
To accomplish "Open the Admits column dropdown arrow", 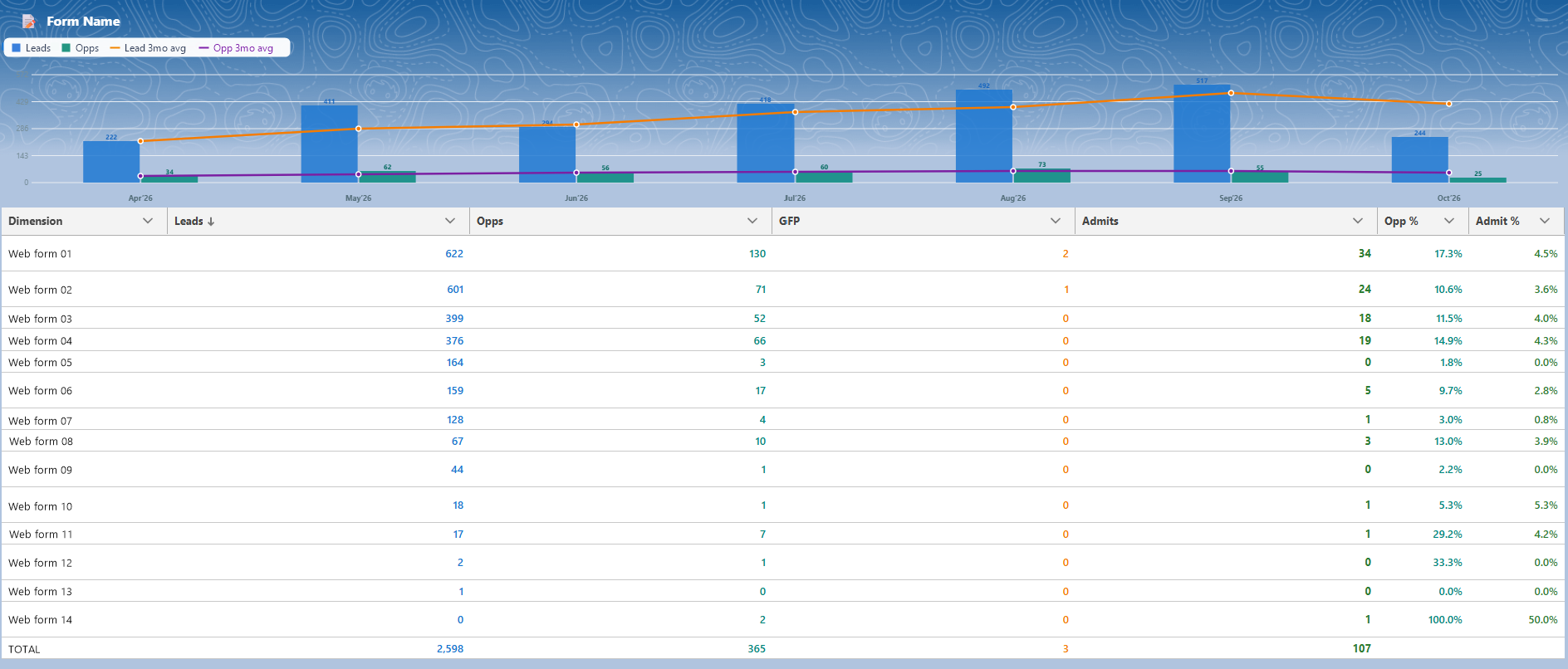I will click(x=1358, y=221).
